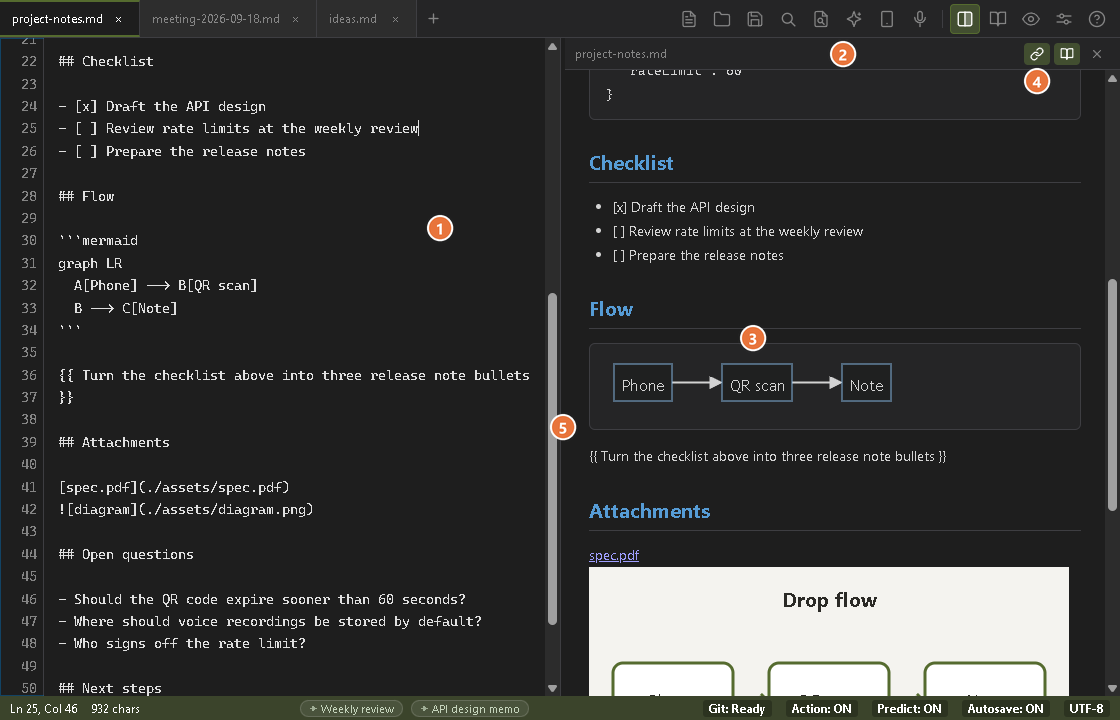The image size is (1120, 720).
Task: Open a folder using the folder icon
Action: tap(721, 19)
